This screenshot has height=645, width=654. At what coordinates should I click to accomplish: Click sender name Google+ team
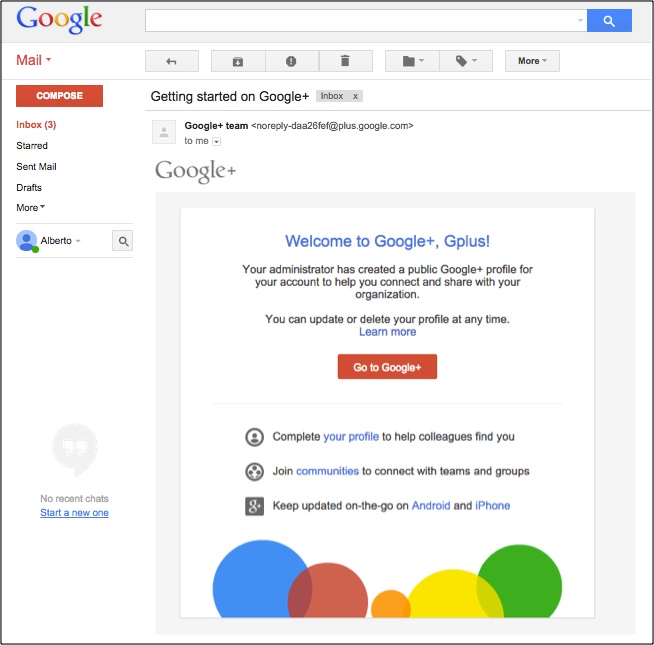[216, 126]
